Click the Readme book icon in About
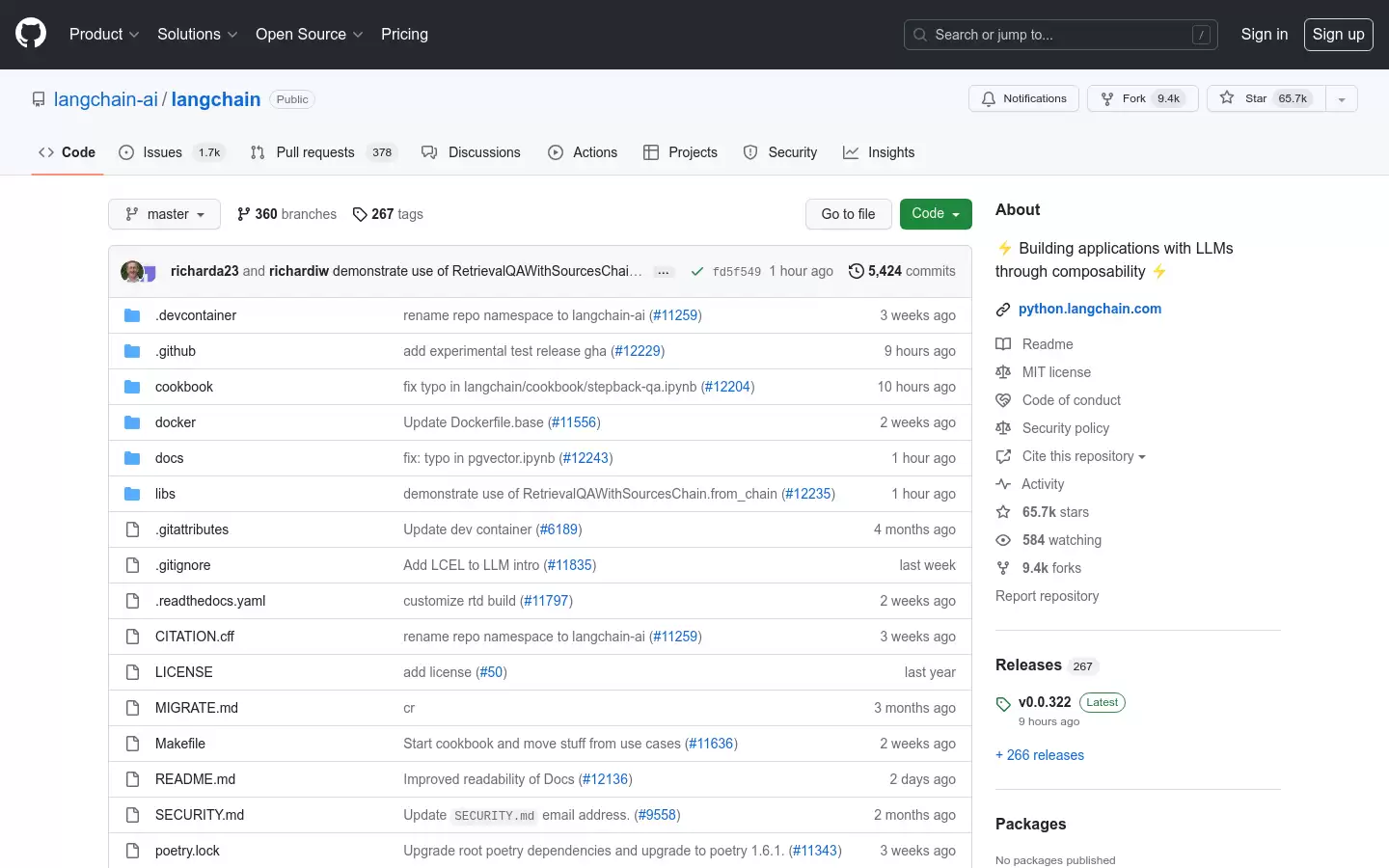The image size is (1389, 868). pyautogui.click(x=1003, y=344)
